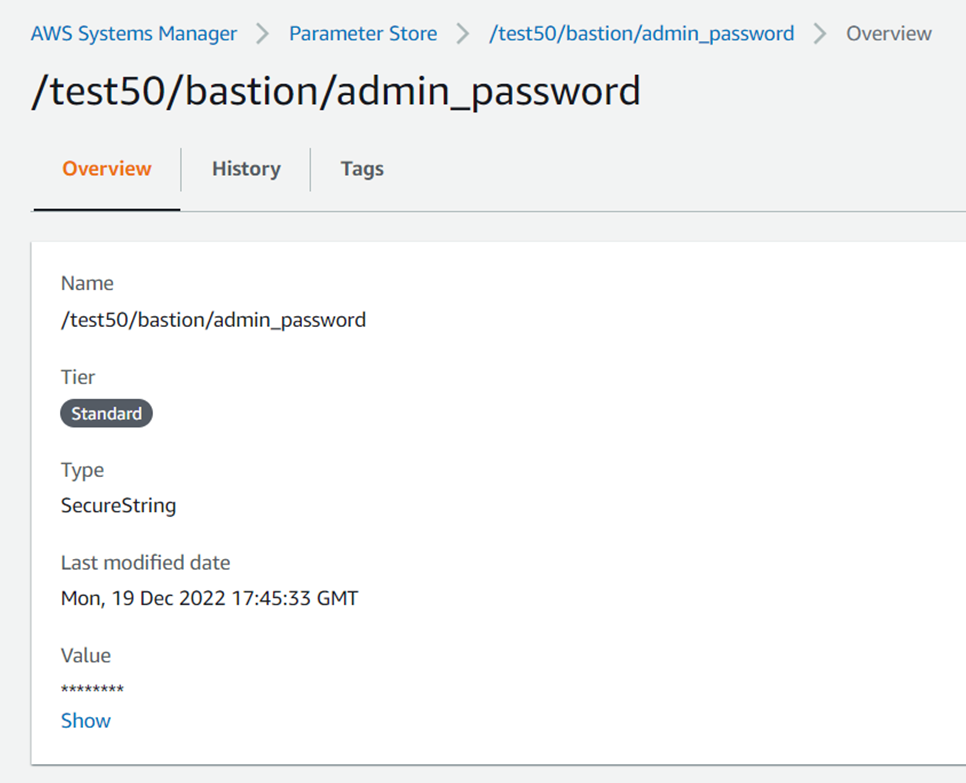
Task: Click the Overview breadcrumb item
Action: [x=888, y=34]
